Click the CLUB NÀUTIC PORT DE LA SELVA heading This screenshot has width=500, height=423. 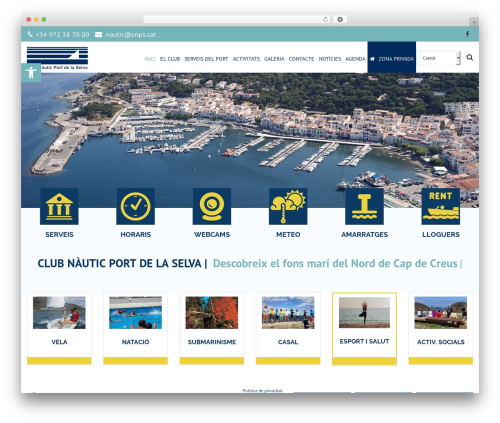[119, 263]
